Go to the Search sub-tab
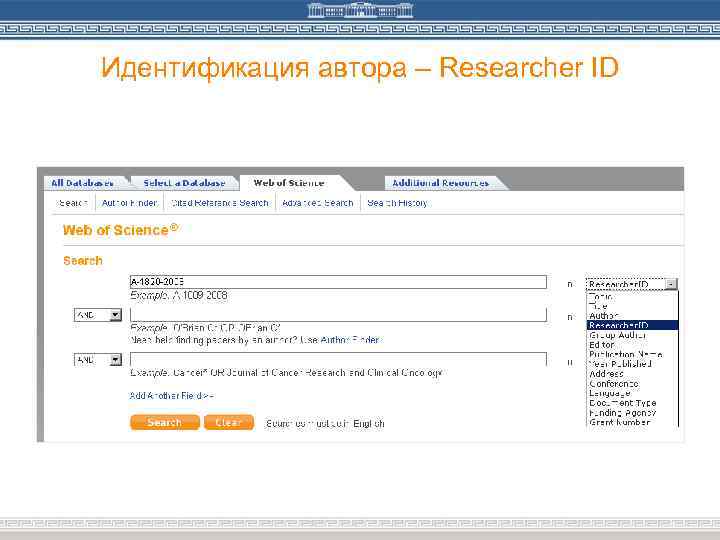The width and height of the screenshot is (720, 540). (x=73, y=203)
